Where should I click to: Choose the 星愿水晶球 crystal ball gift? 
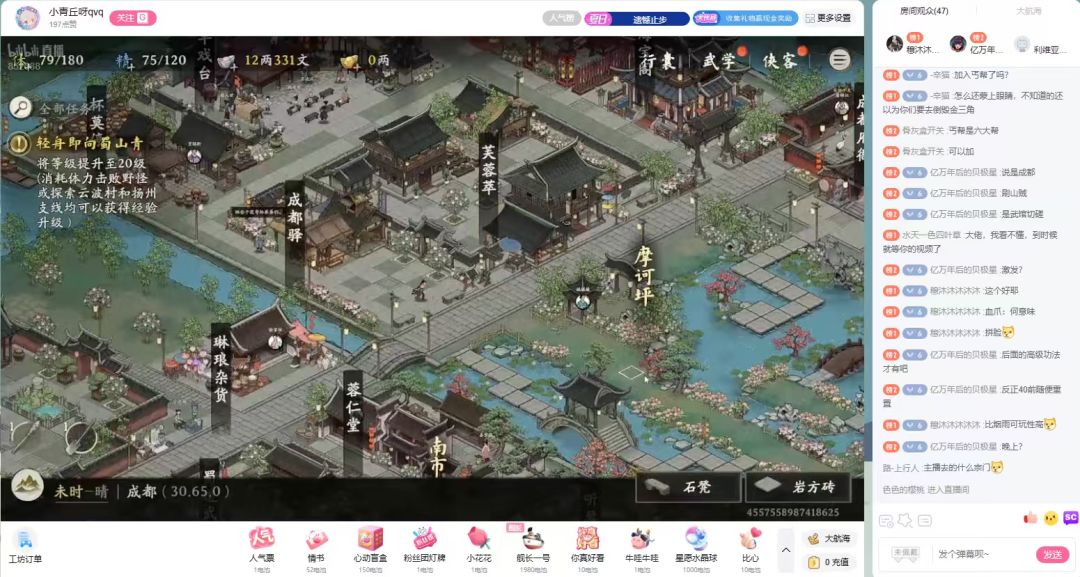point(696,547)
